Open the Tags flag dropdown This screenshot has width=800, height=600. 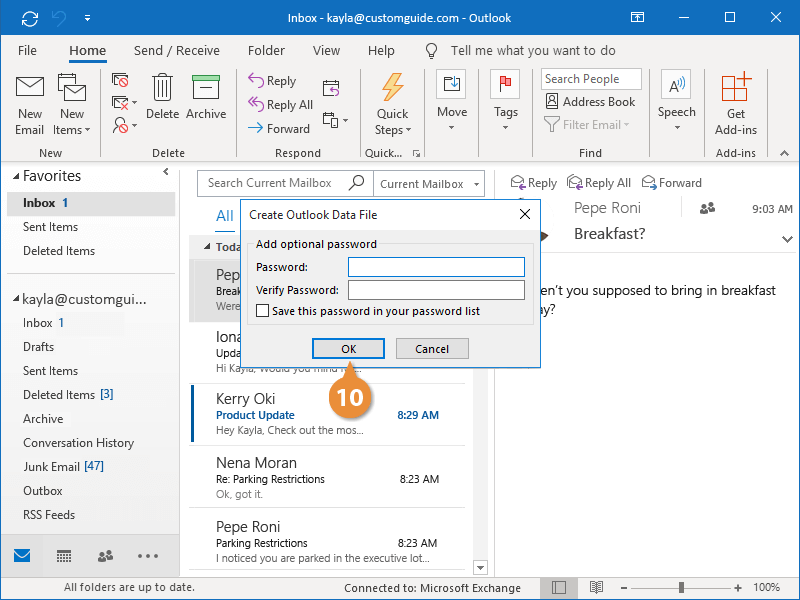point(506,101)
